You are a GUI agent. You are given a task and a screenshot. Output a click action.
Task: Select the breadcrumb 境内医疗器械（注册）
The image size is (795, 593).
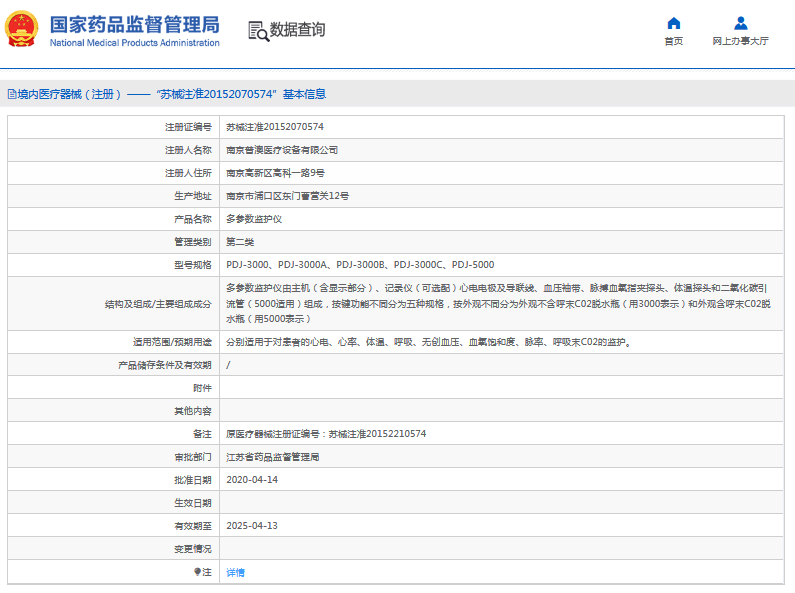(69, 94)
